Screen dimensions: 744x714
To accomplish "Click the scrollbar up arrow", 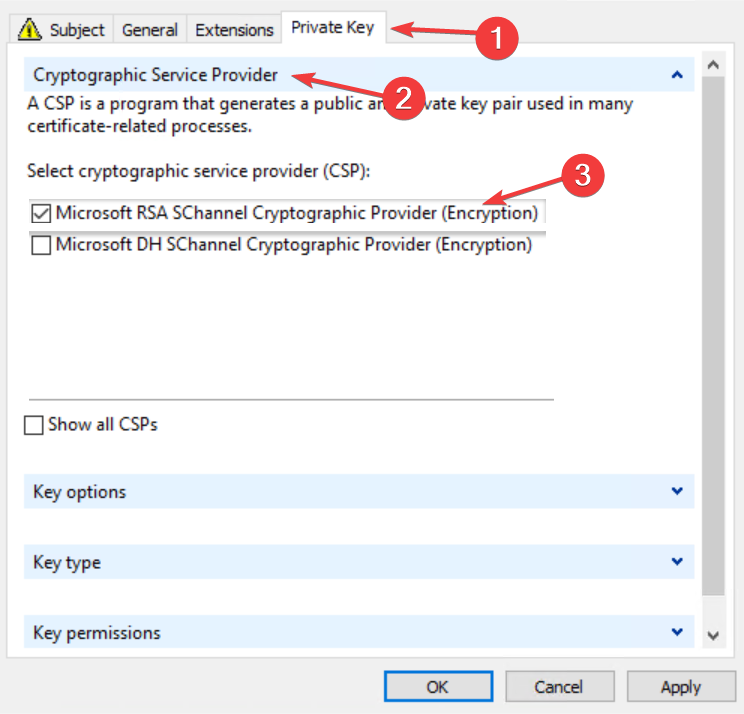I will point(713,65).
